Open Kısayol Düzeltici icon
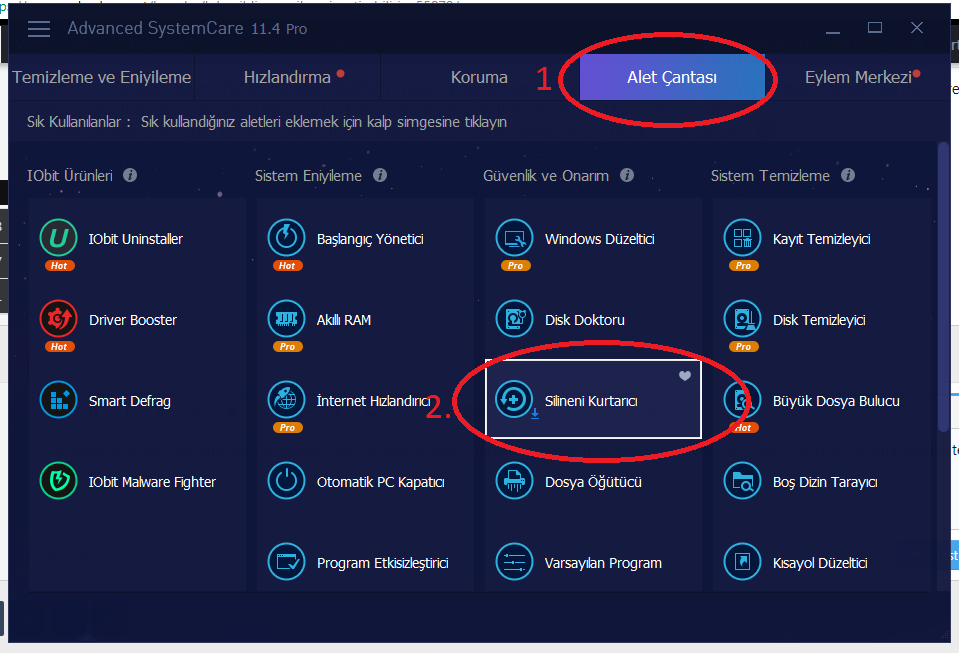The height and width of the screenshot is (653, 959). tap(742, 562)
